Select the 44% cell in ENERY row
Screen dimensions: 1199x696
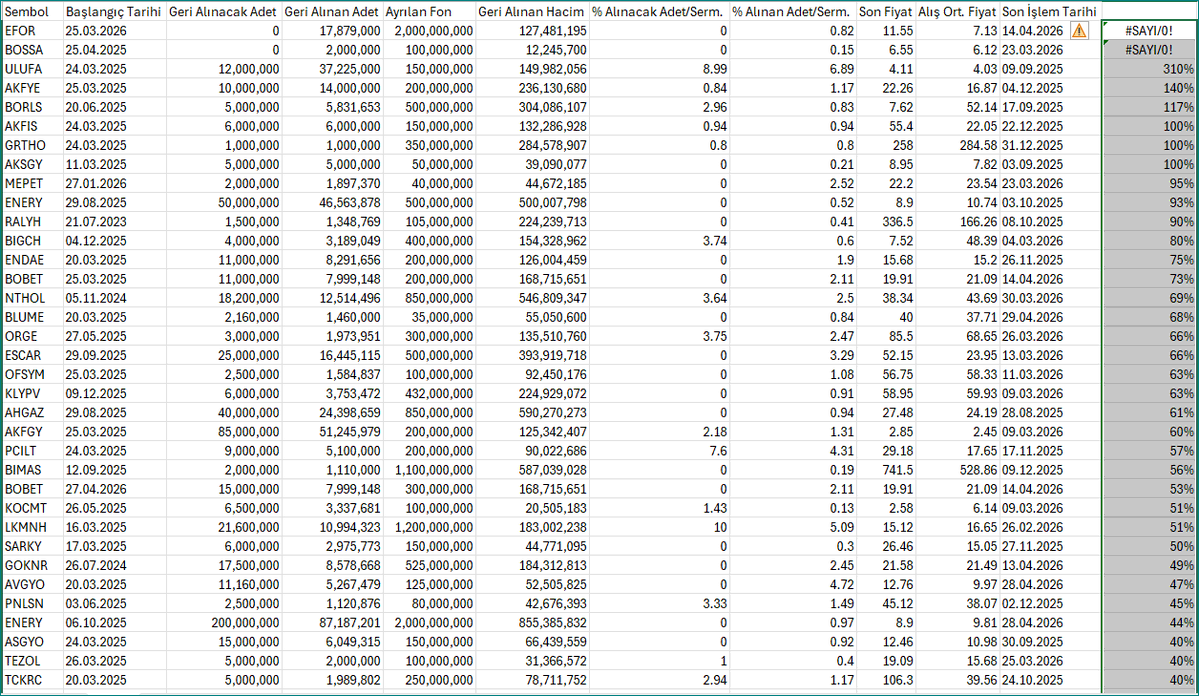1149,623
